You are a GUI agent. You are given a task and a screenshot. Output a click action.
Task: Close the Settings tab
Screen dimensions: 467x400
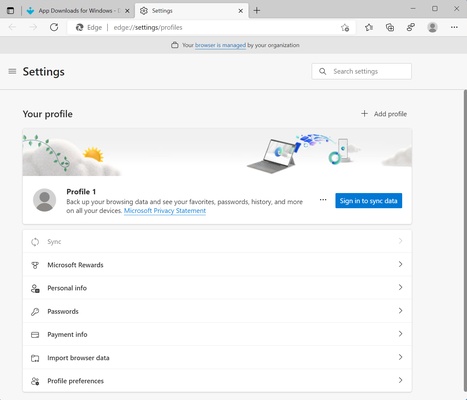coord(241,11)
